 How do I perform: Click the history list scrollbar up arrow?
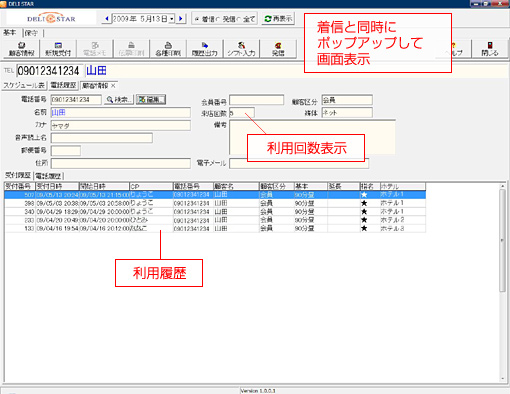point(503,186)
